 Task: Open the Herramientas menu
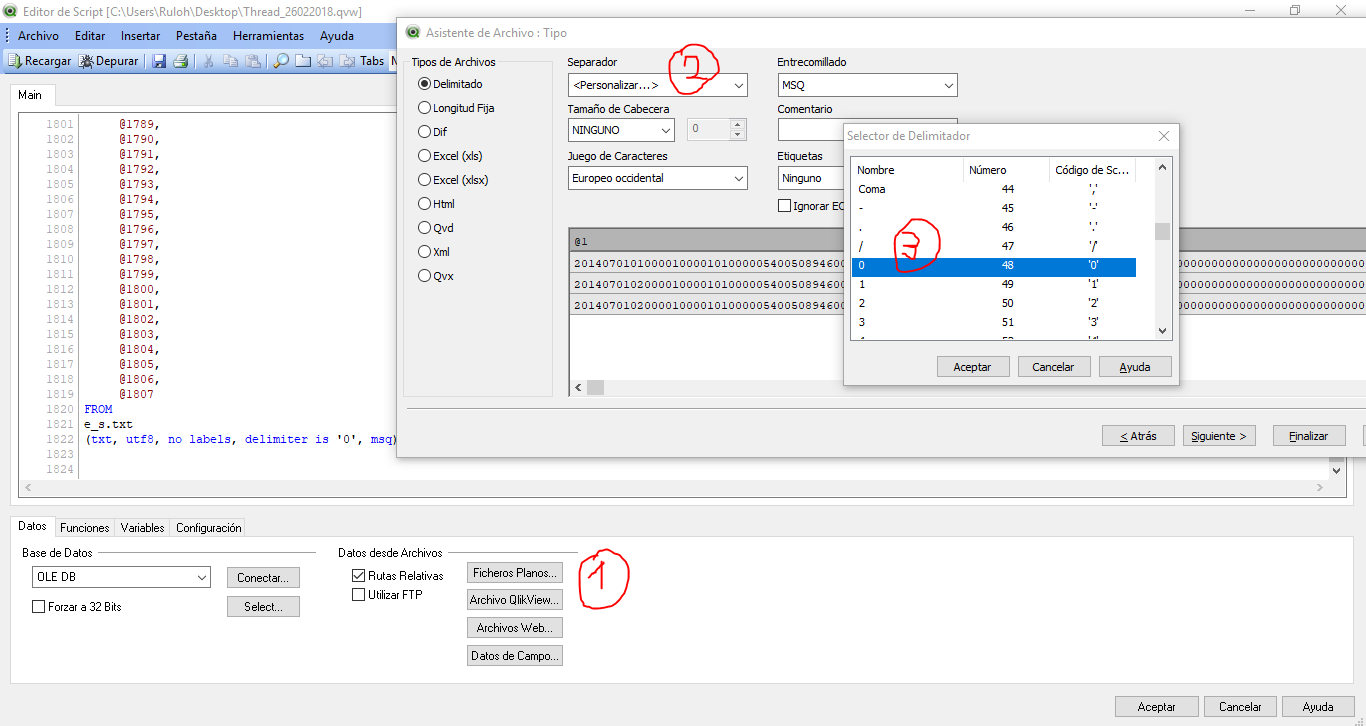268,35
